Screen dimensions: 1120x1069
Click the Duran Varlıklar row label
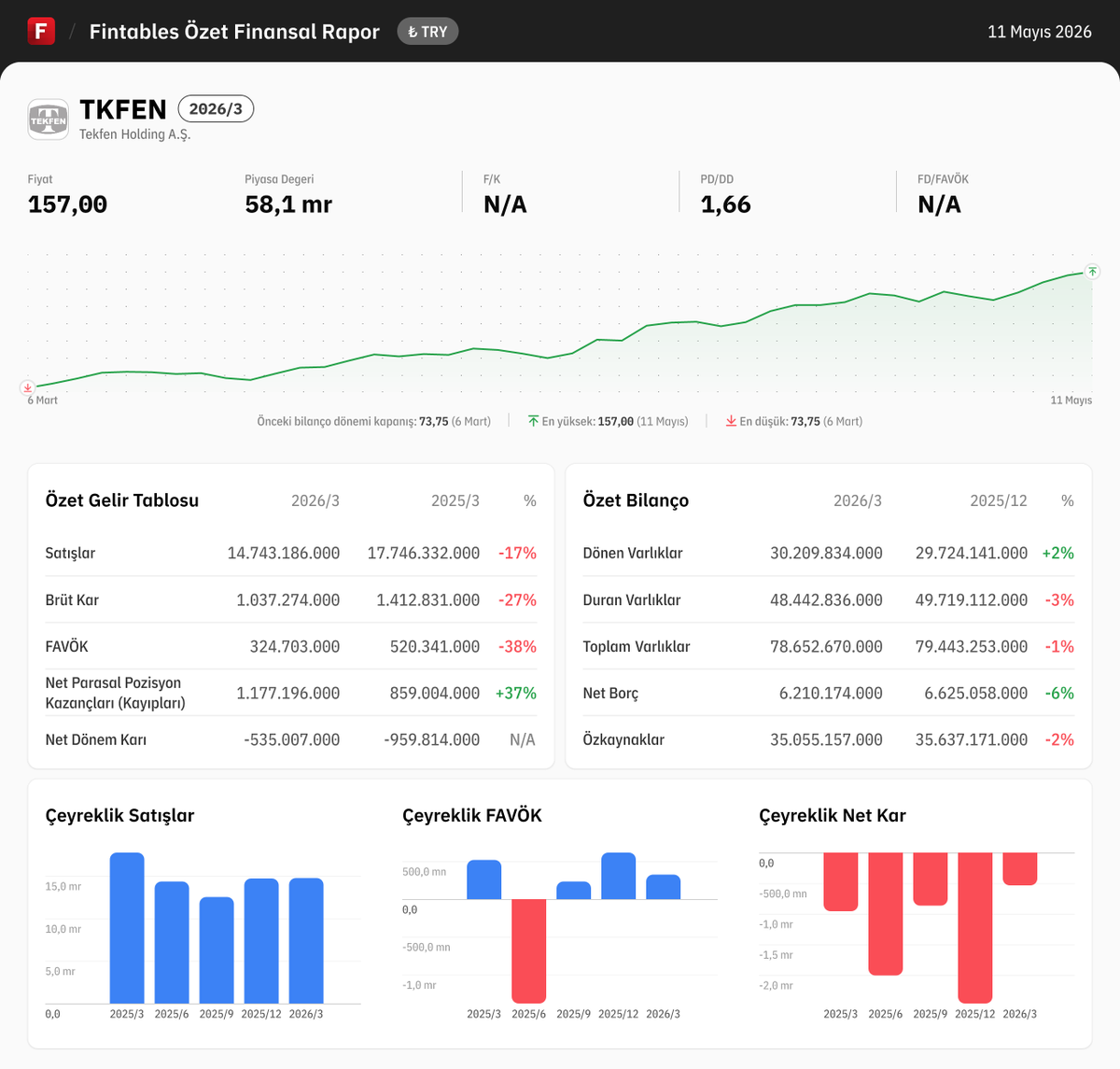point(632,599)
